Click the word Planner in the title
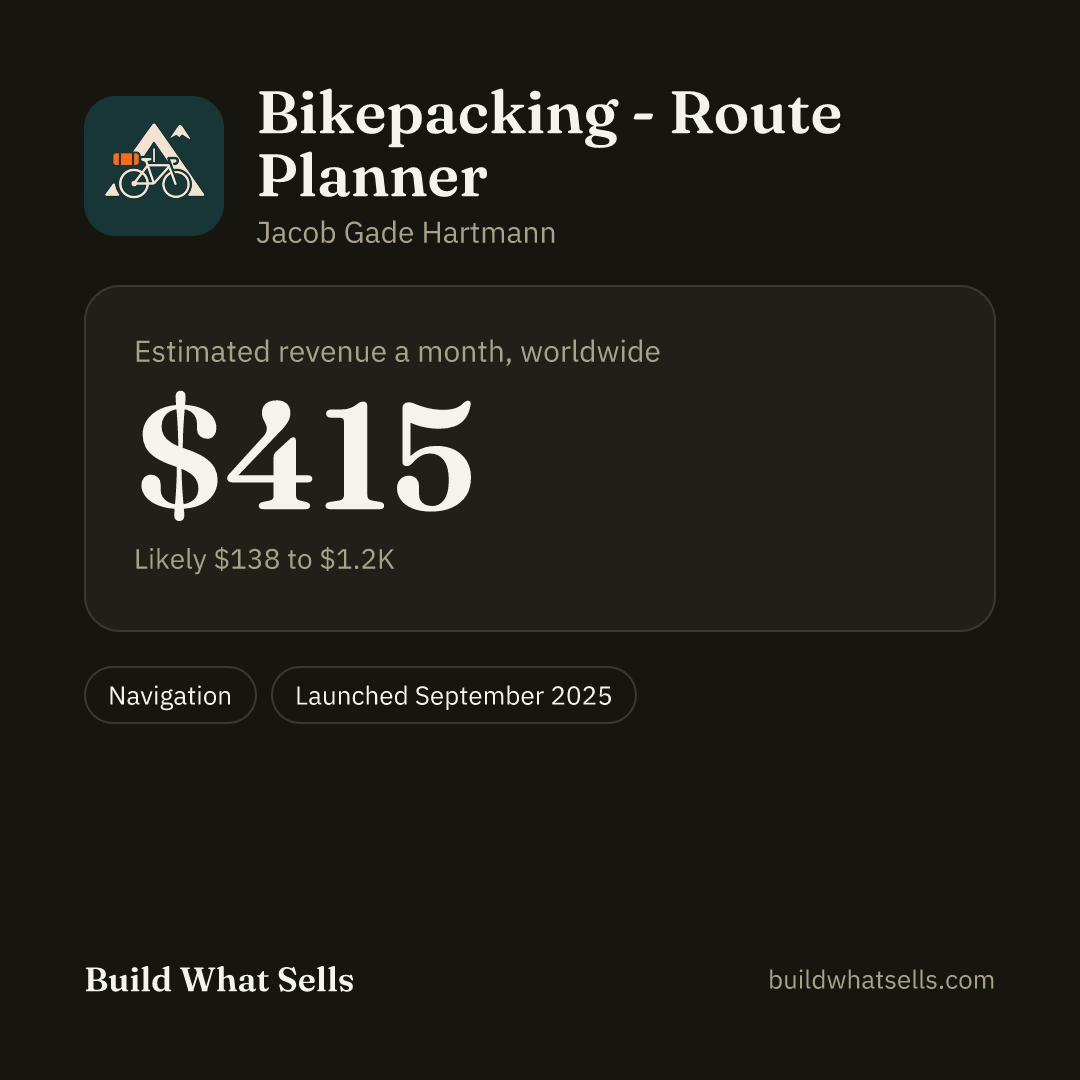 [x=373, y=176]
